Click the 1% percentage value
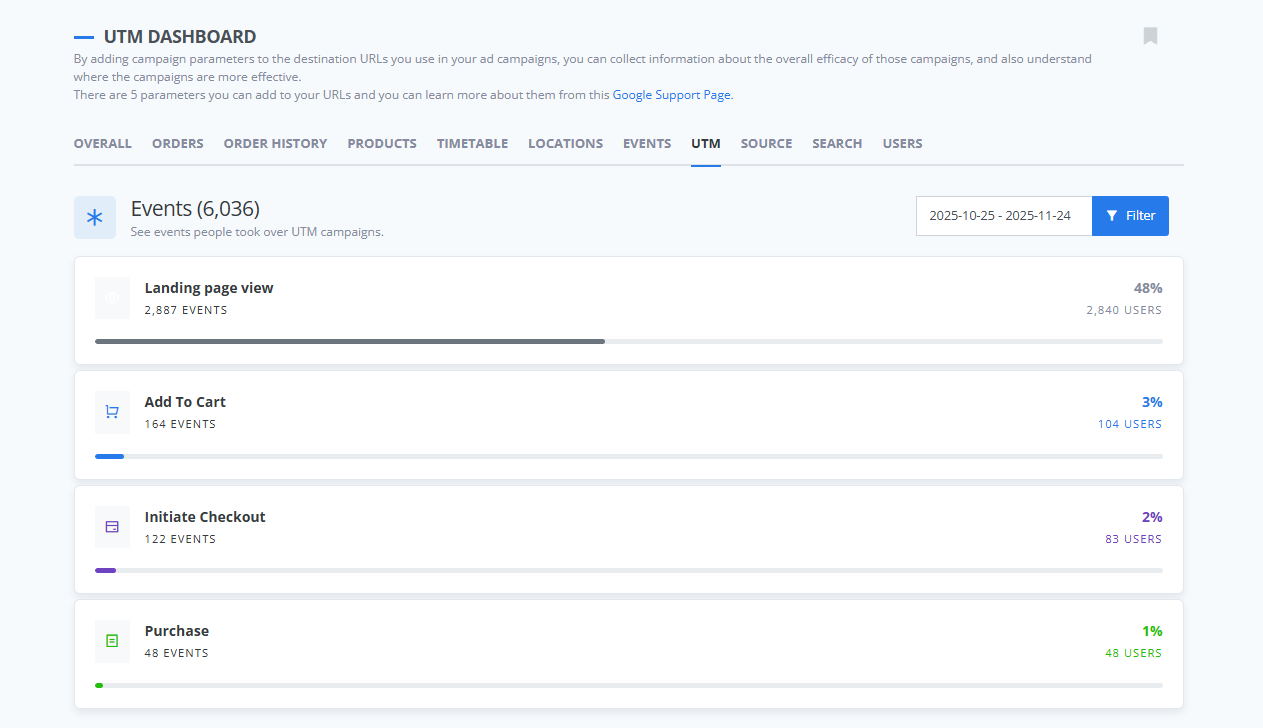Screen dimensions: 1263x728 point(1152,631)
